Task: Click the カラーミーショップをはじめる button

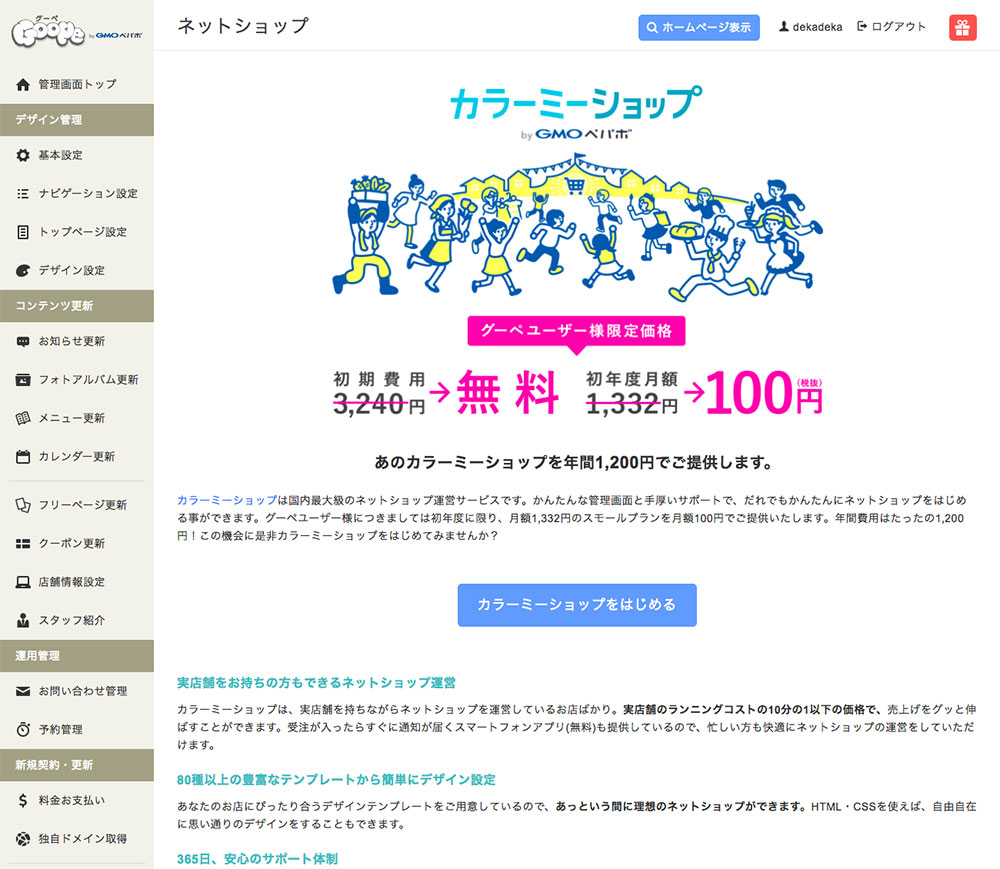Action: [x=577, y=605]
